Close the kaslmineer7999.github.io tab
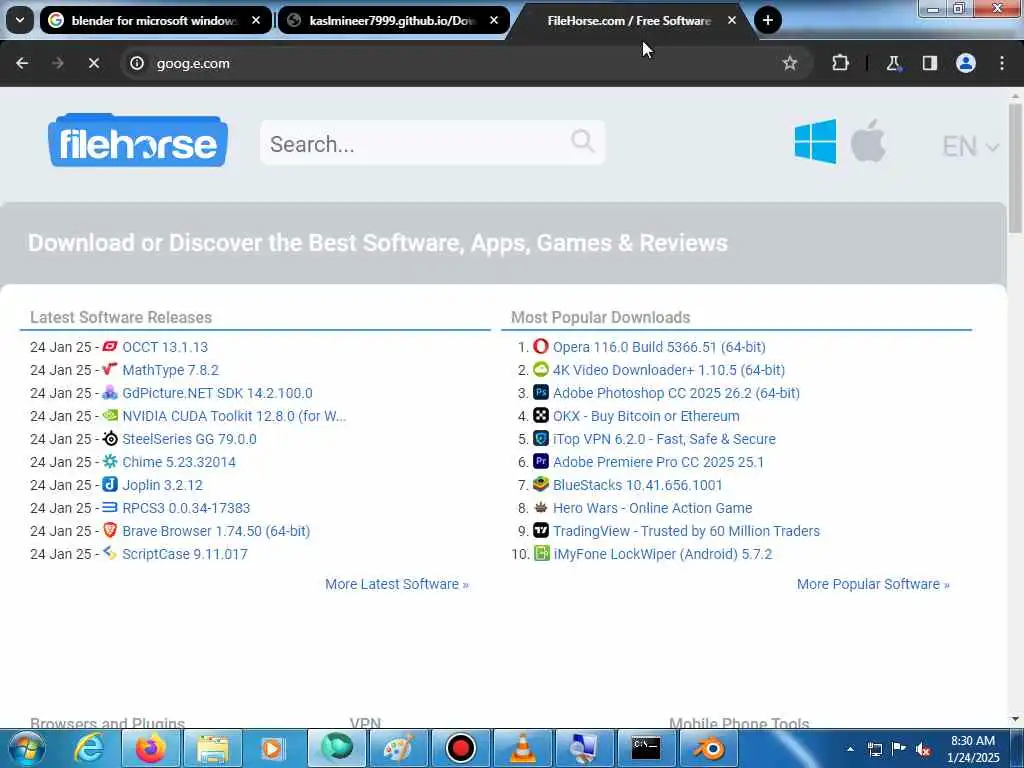This screenshot has width=1024, height=768. 494,20
